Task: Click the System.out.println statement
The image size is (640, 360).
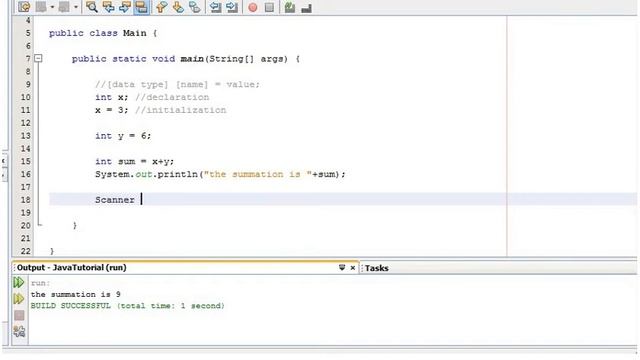Action: 220,174
